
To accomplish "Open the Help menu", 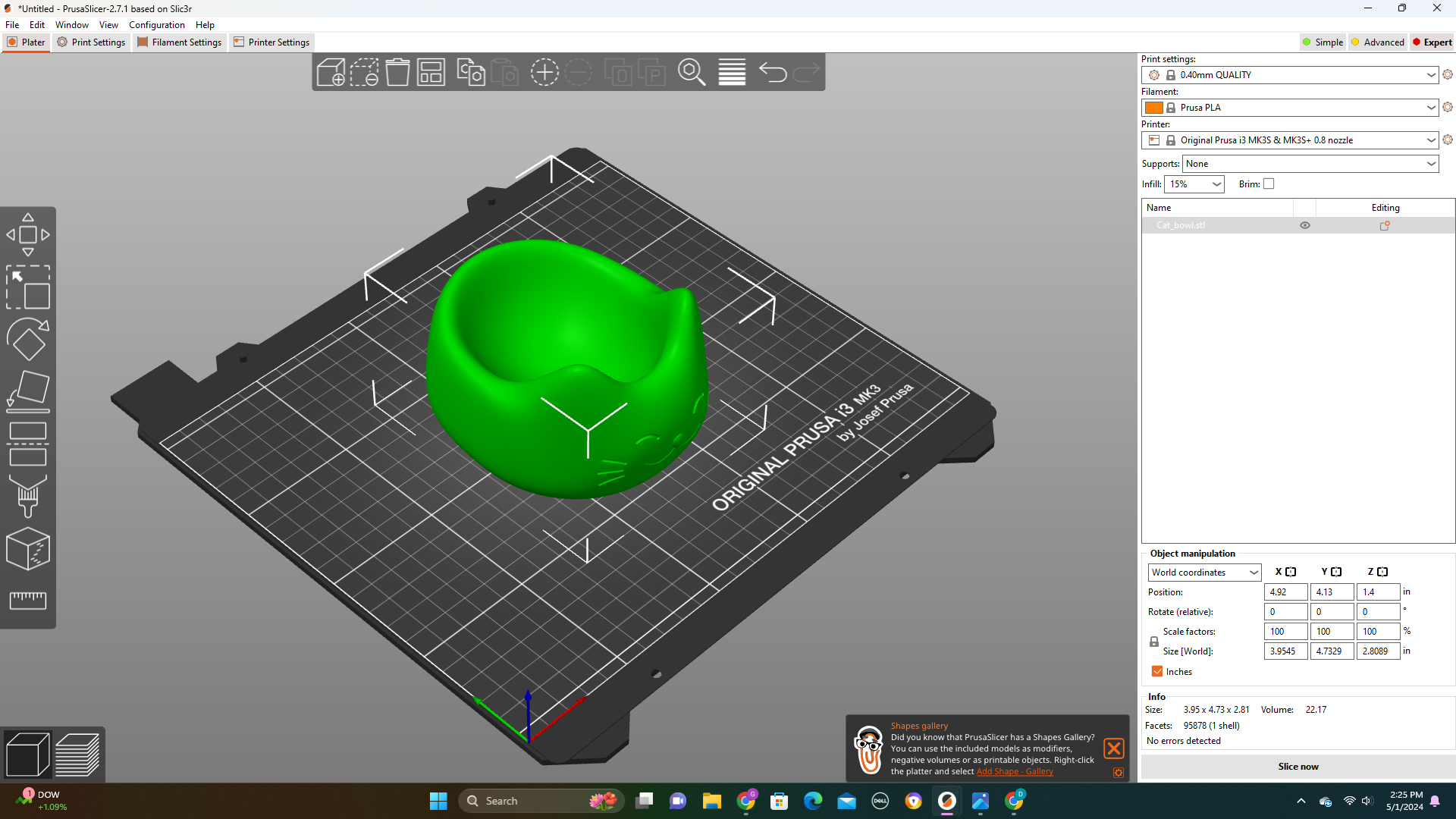I will 205,25.
